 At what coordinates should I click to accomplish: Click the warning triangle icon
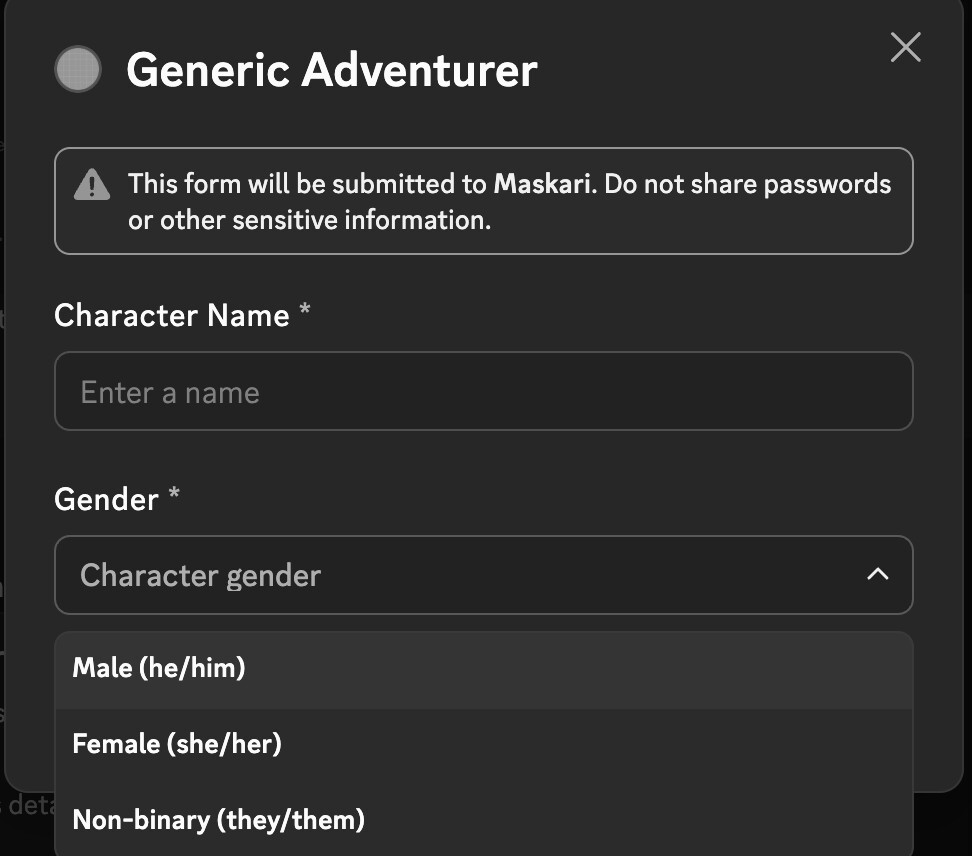pos(92,185)
